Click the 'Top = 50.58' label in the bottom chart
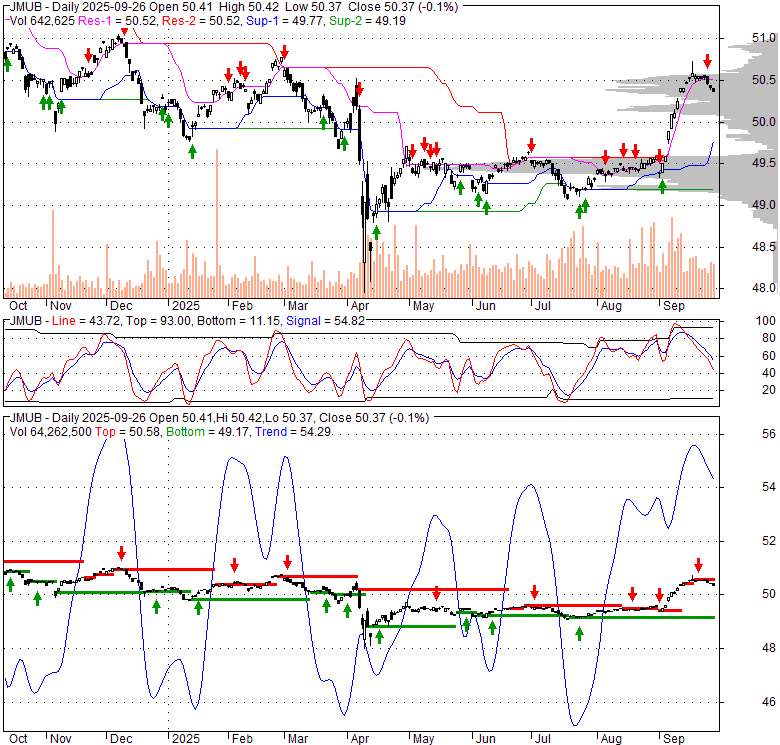Image resolution: width=780 pixels, height=745 pixels. [127, 432]
